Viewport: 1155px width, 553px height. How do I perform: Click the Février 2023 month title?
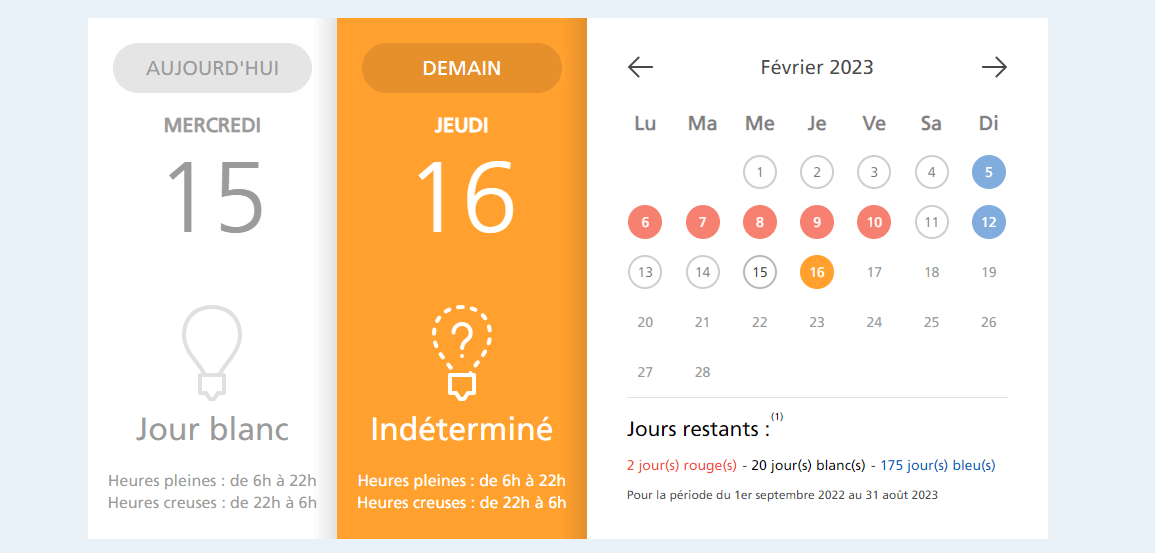[x=817, y=67]
